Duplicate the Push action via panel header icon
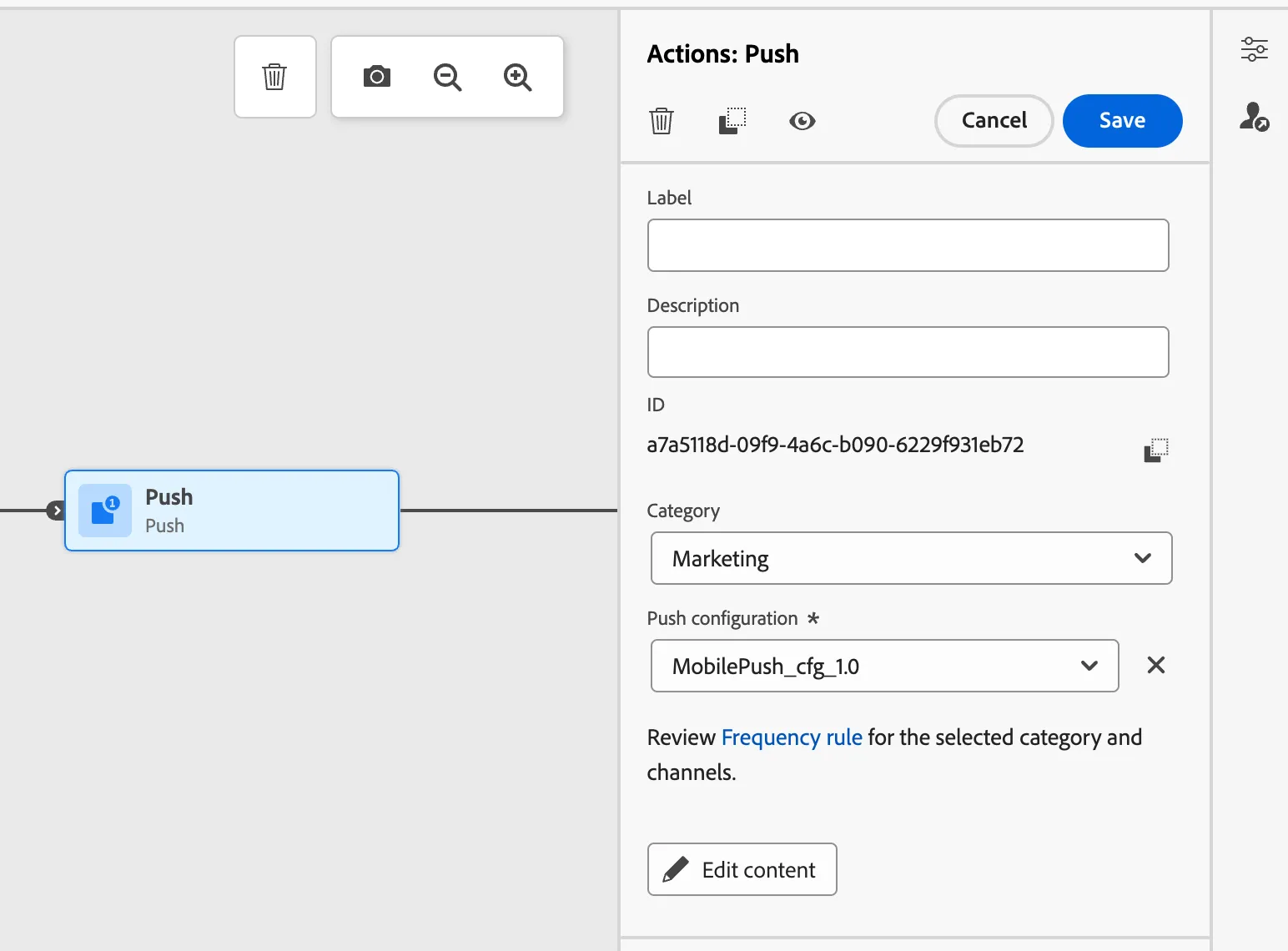The image size is (1288, 951). click(732, 121)
